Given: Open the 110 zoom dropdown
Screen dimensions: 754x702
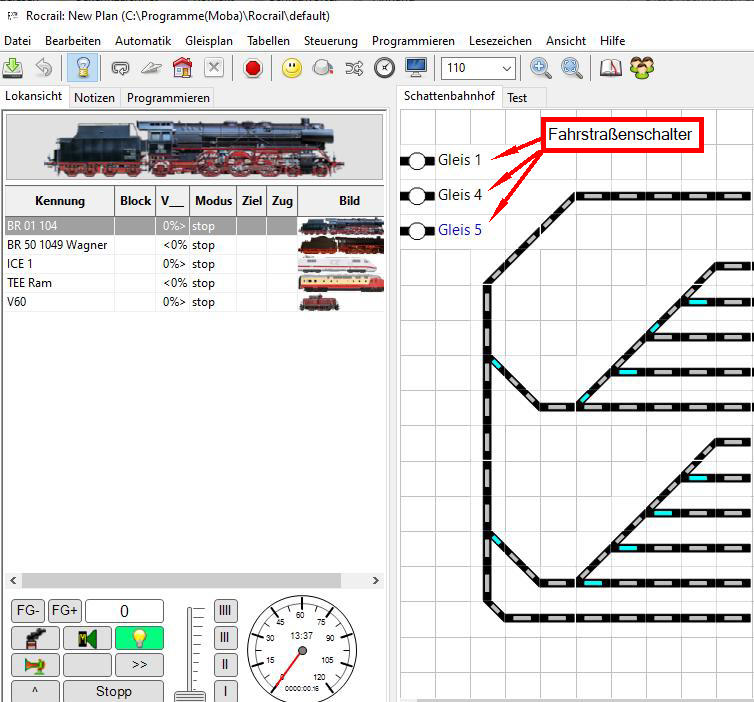Looking at the screenshot, I should (x=506, y=68).
